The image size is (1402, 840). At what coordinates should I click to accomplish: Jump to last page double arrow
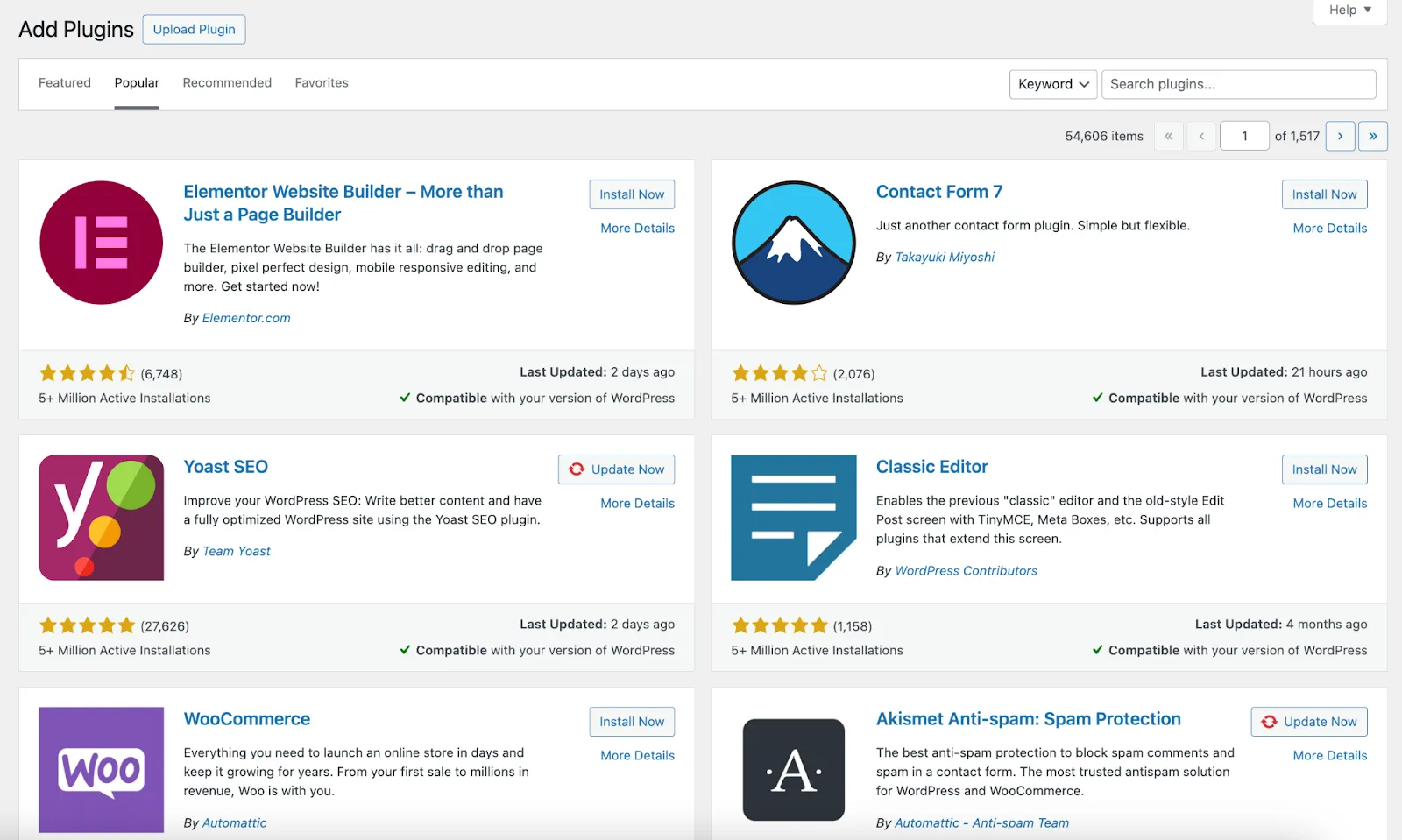point(1373,136)
